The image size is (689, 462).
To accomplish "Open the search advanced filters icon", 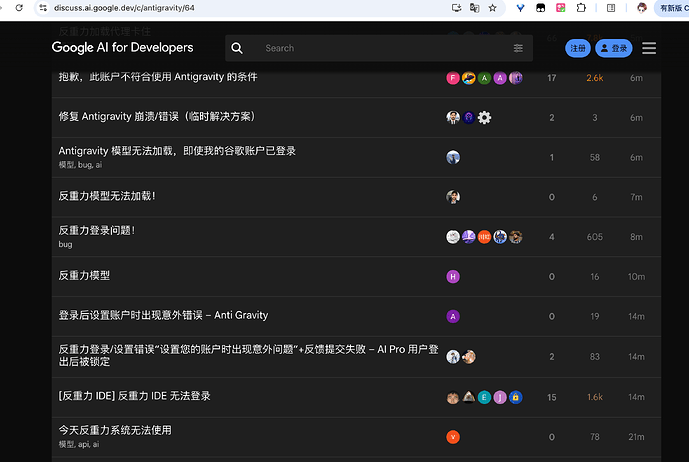I will [x=518, y=48].
